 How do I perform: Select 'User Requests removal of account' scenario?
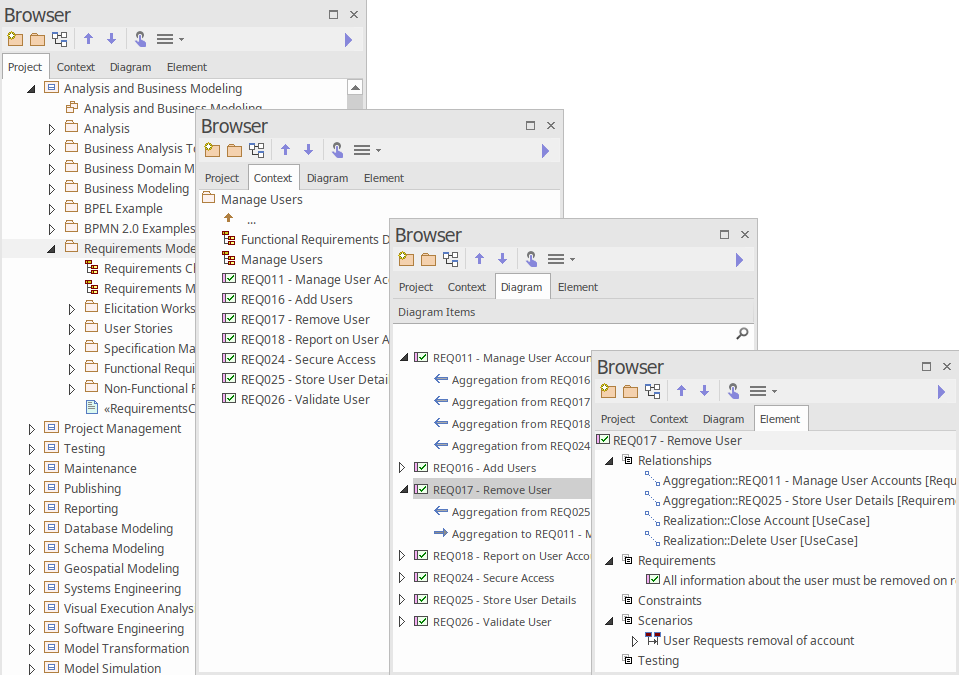tap(758, 641)
